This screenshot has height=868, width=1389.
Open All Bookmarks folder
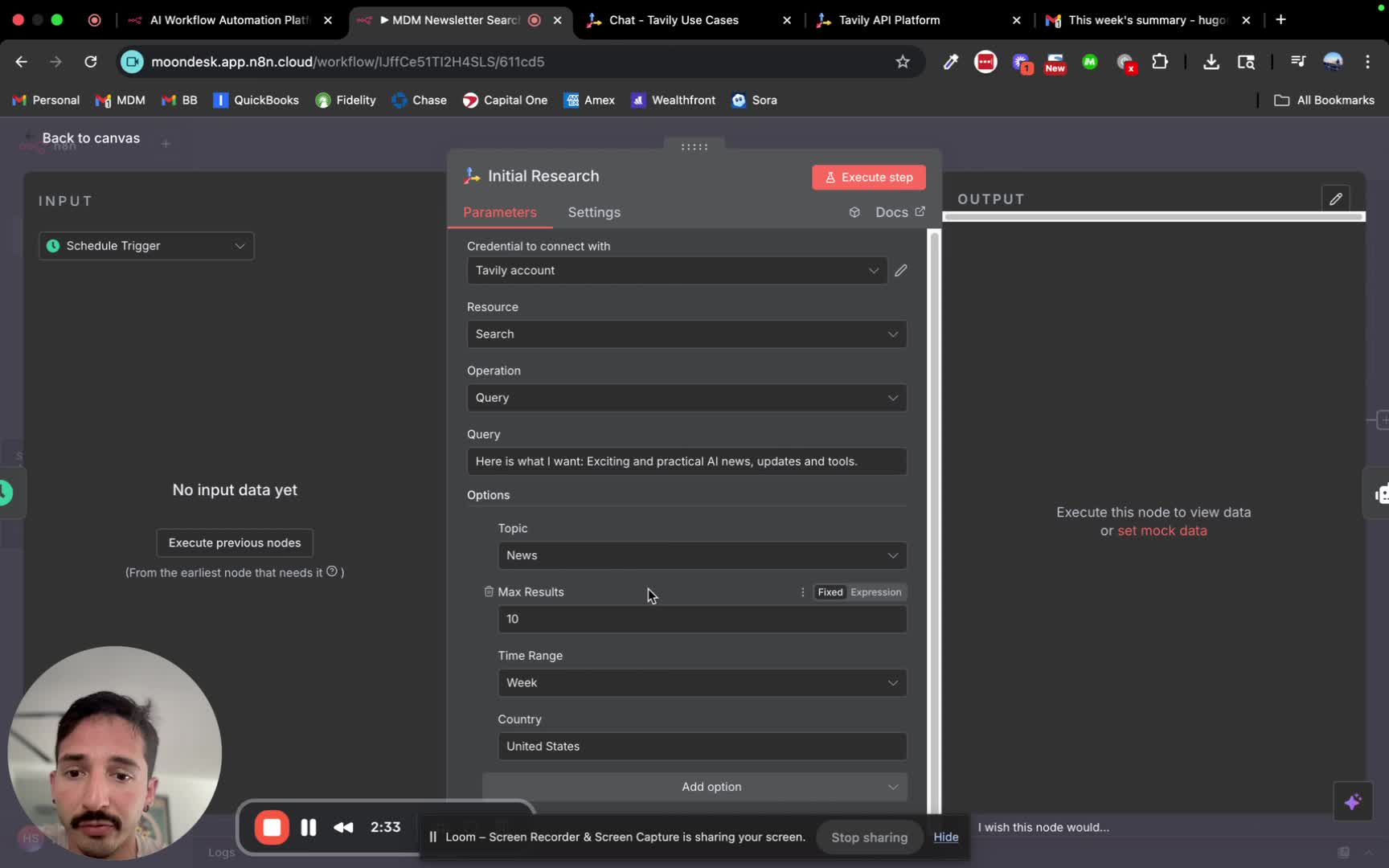pos(1324,100)
